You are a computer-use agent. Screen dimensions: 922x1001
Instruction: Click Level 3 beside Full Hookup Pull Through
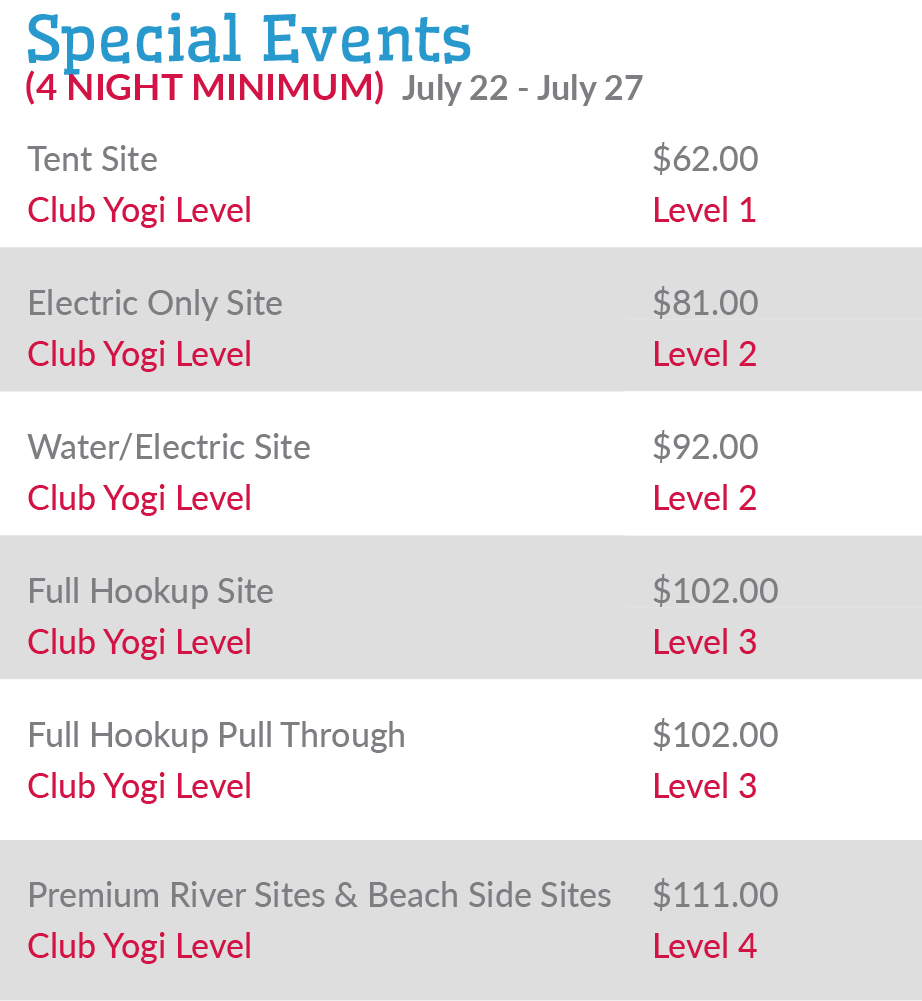point(704,786)
